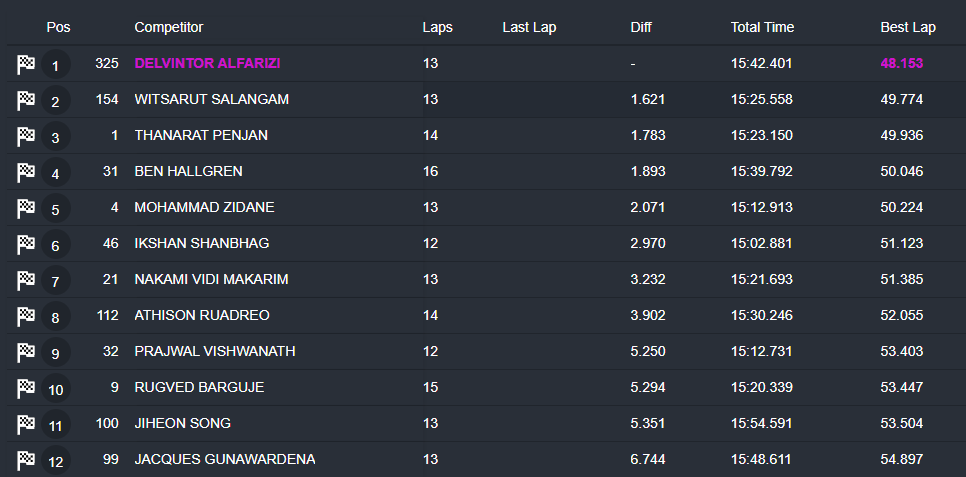Click the highlighted best lap 48.153
966x477 pixels.
tap(901, 63)
